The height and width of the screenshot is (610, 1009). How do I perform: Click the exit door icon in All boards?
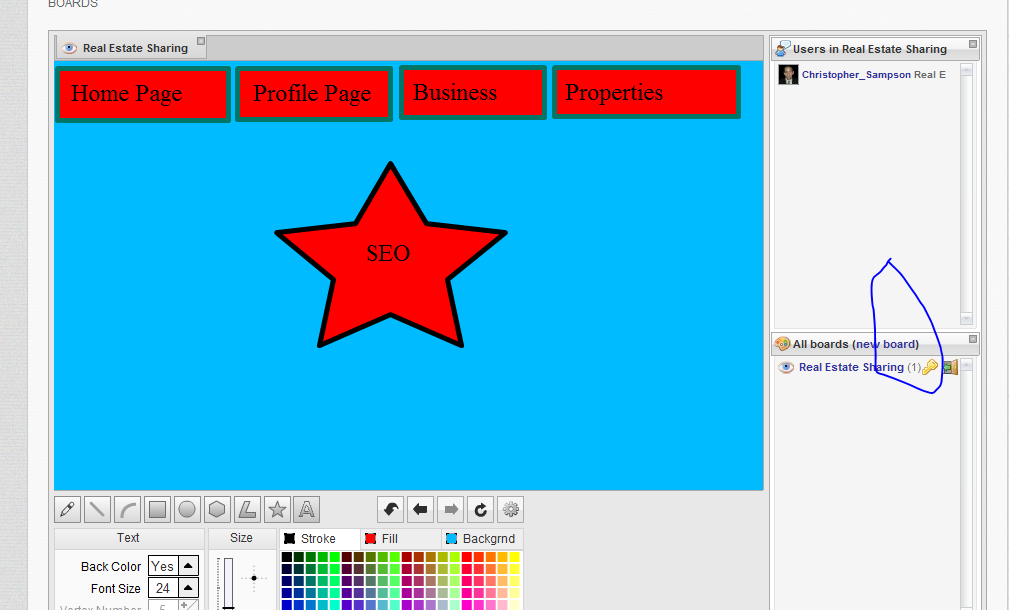(x=950, y=367)
